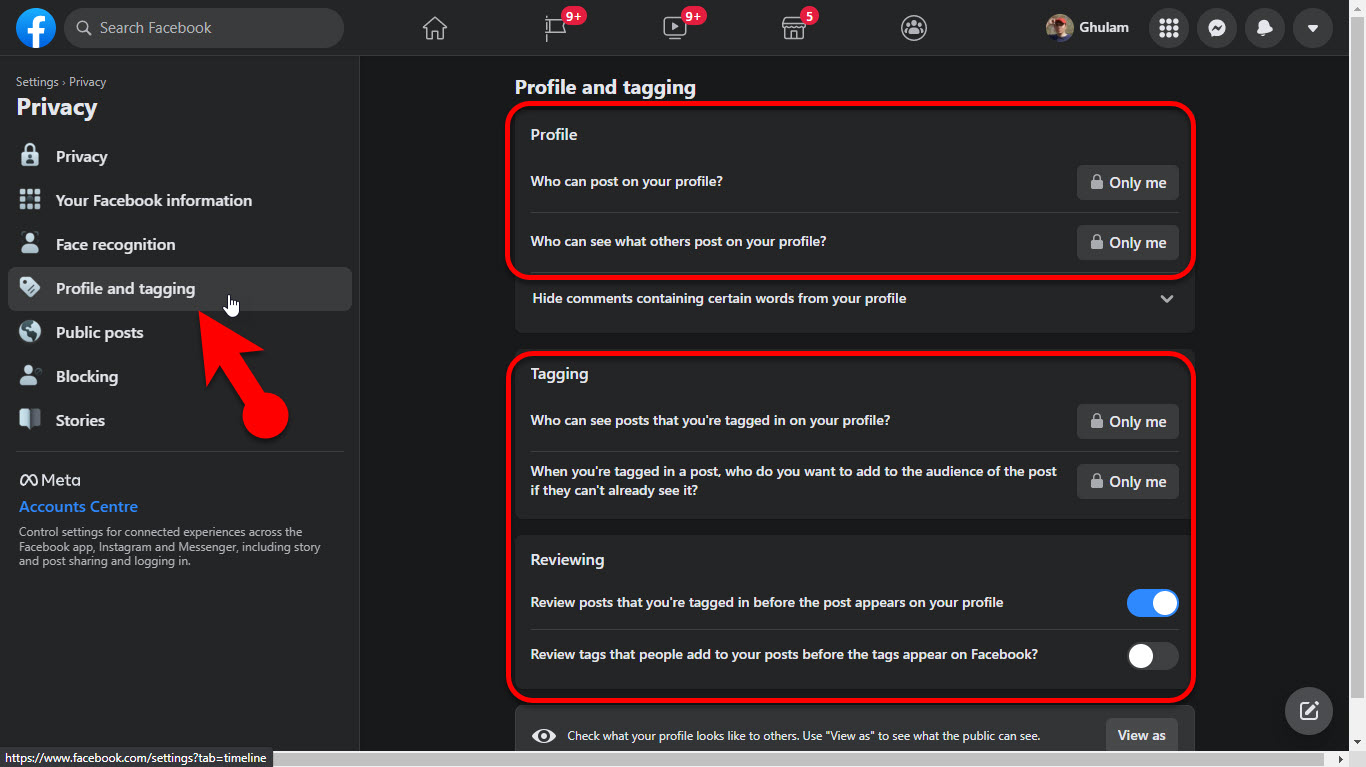
Task: Go to the Home feed icon
Action: (x=434, y=28)
